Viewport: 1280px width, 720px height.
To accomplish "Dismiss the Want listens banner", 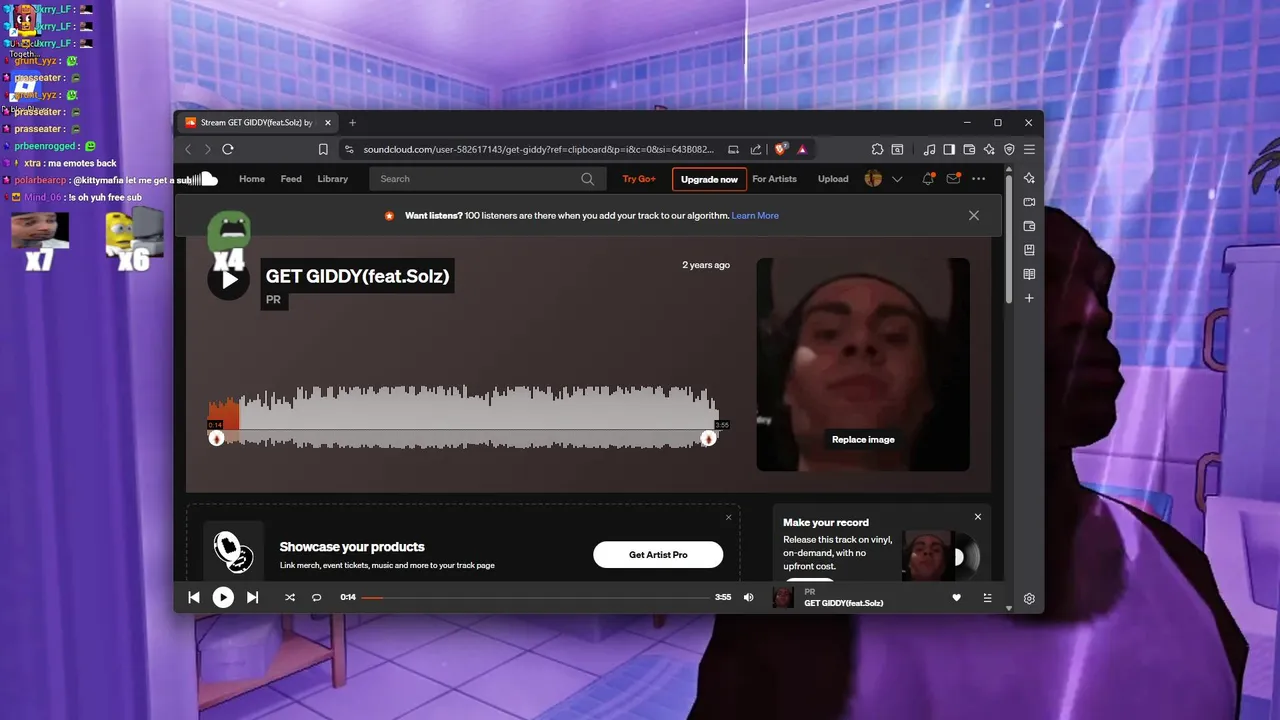I will tap(974, 215).
